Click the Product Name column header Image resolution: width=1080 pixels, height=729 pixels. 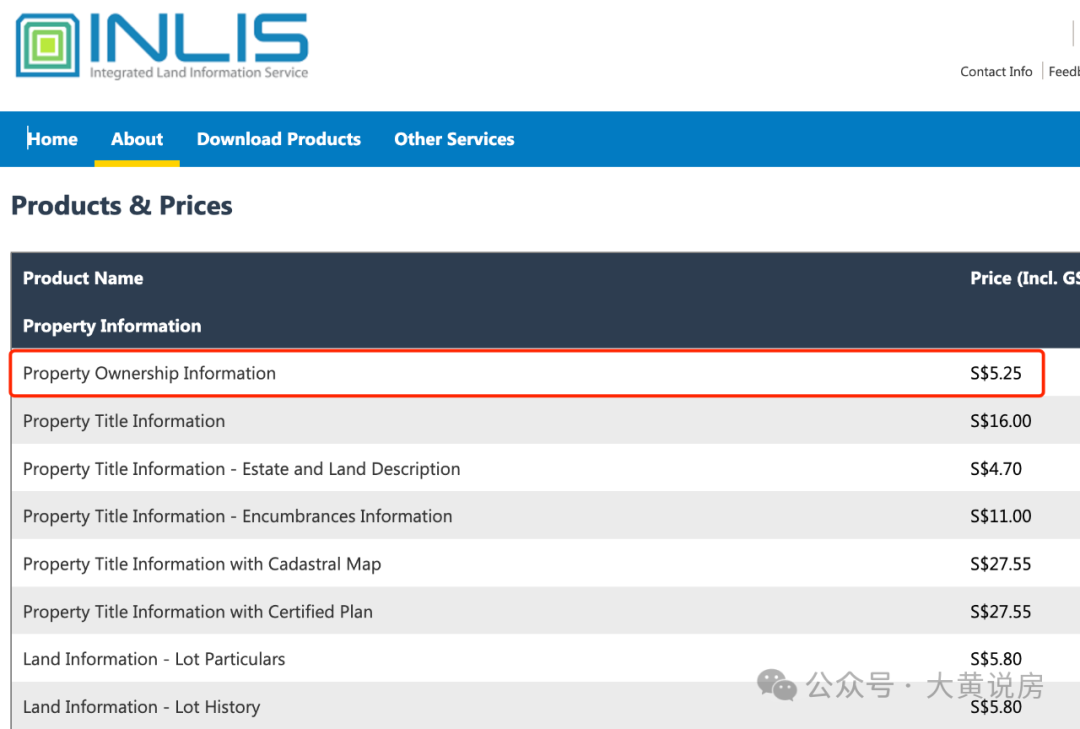83,278
